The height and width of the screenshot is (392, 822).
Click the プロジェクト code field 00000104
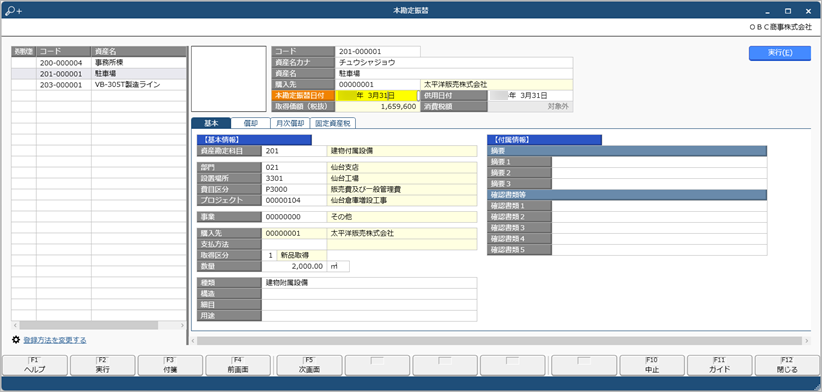tap(294, 200)
